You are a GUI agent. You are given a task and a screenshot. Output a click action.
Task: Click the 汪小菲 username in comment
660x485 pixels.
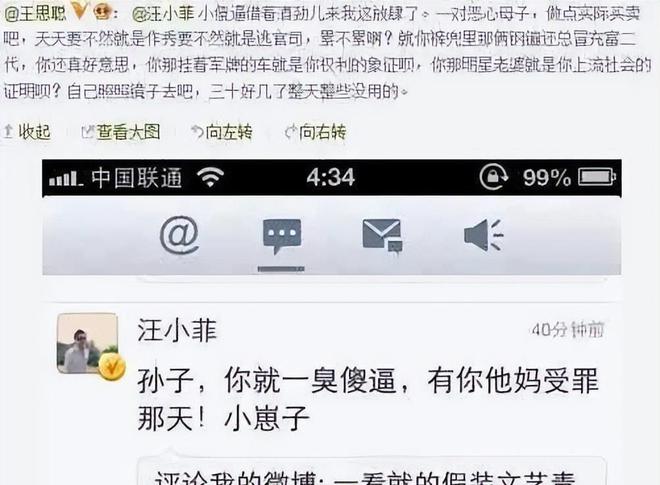[177, 330]
